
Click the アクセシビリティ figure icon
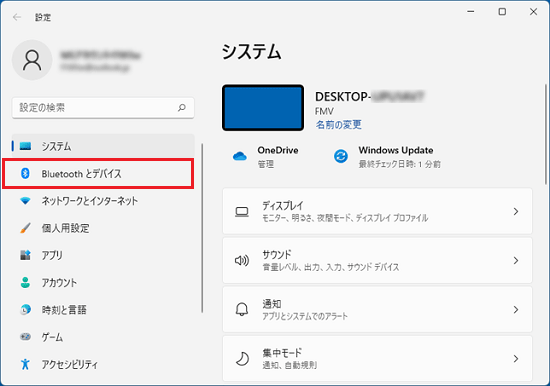tap(25, 364)
